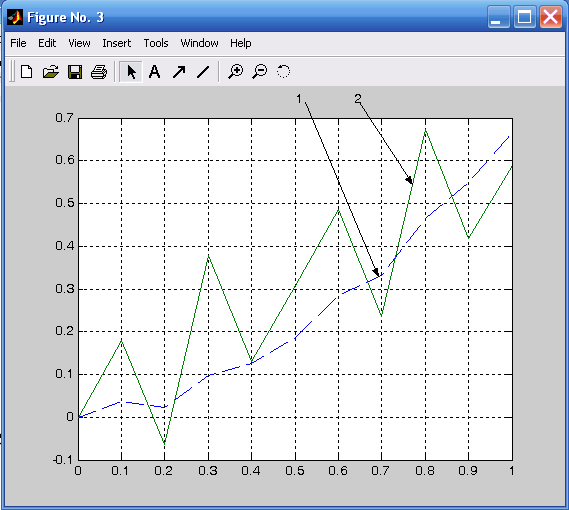This screenshot has width=569, height=510.
Task: Maximize the Figure No. 3 window
Action: (x=524, y=17)
